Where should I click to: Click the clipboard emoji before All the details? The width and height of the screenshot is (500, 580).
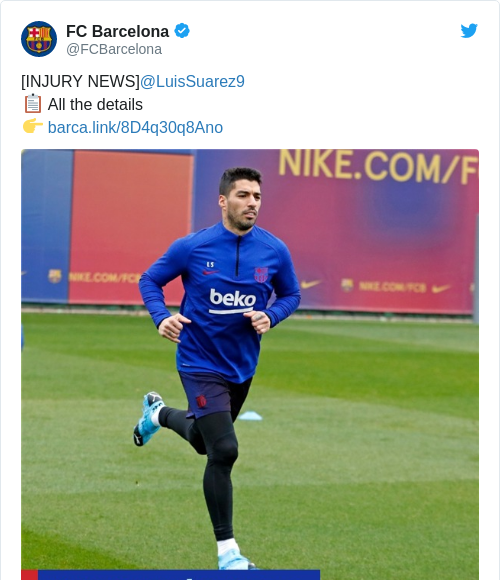tap(33, 103)
